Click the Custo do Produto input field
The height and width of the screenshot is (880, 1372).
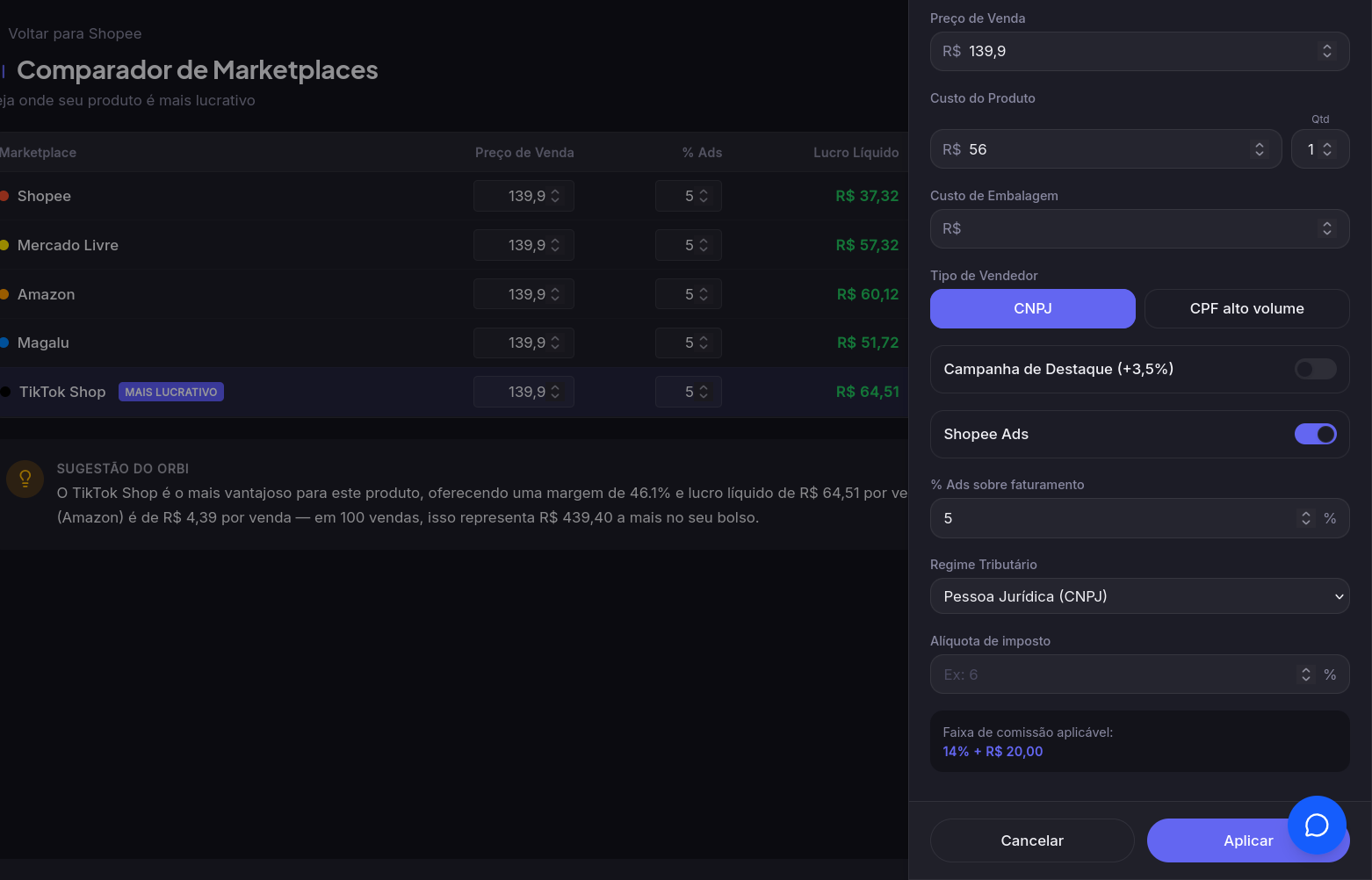(1106, 149)
